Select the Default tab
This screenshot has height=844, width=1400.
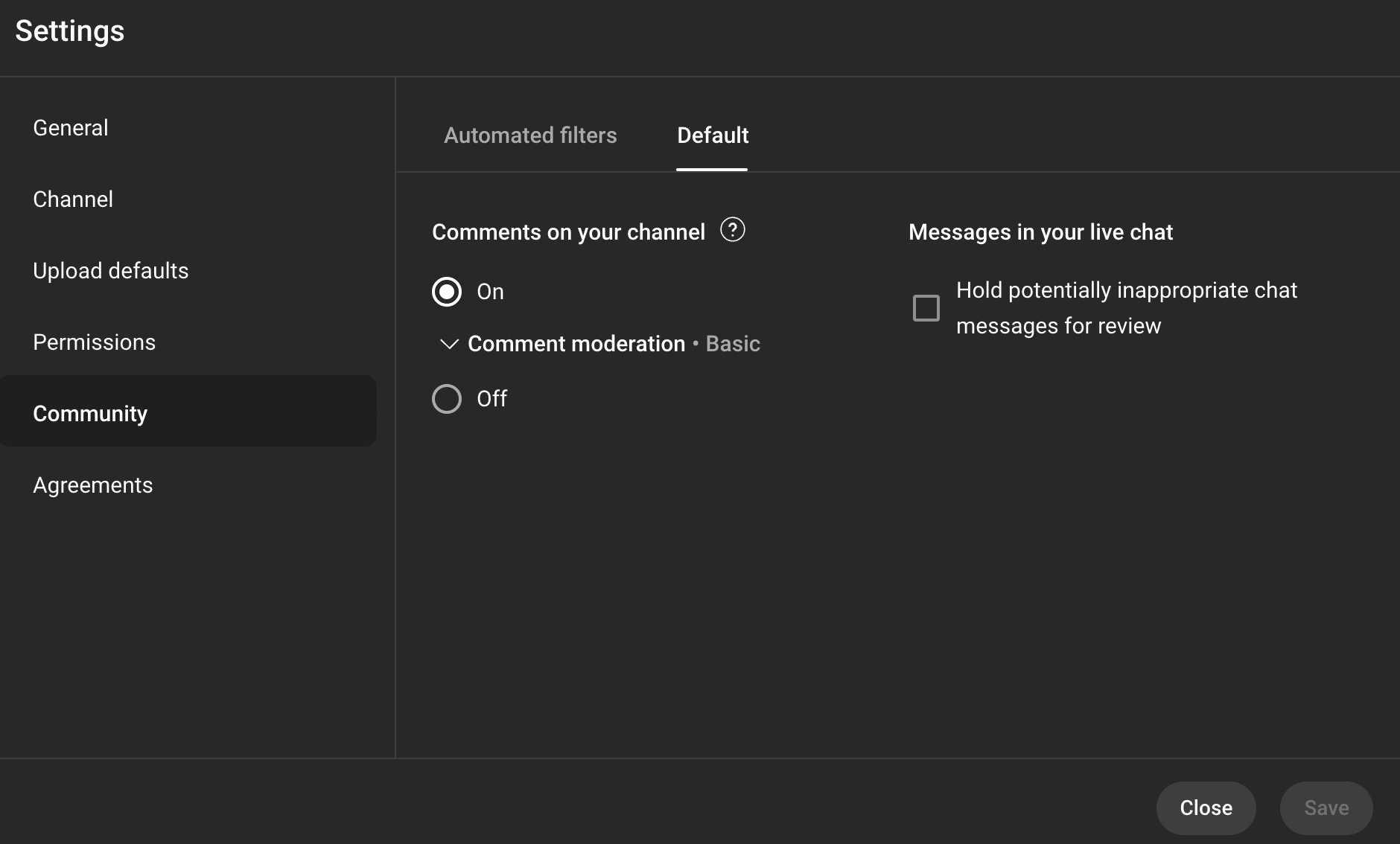[x=712, y=135]
